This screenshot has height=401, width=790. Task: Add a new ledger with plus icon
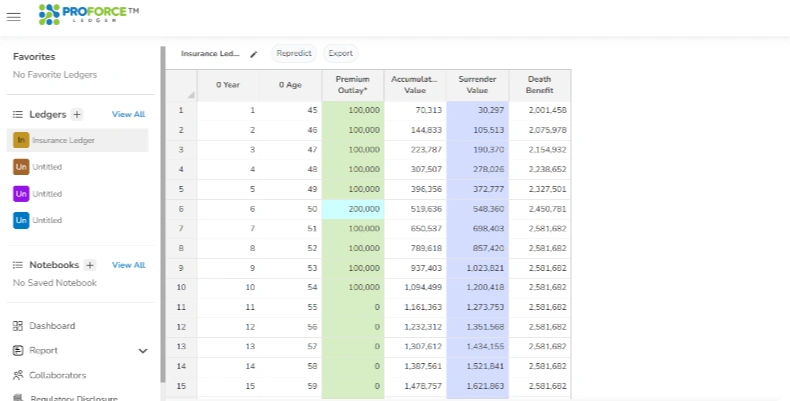[x=77, y=114]
